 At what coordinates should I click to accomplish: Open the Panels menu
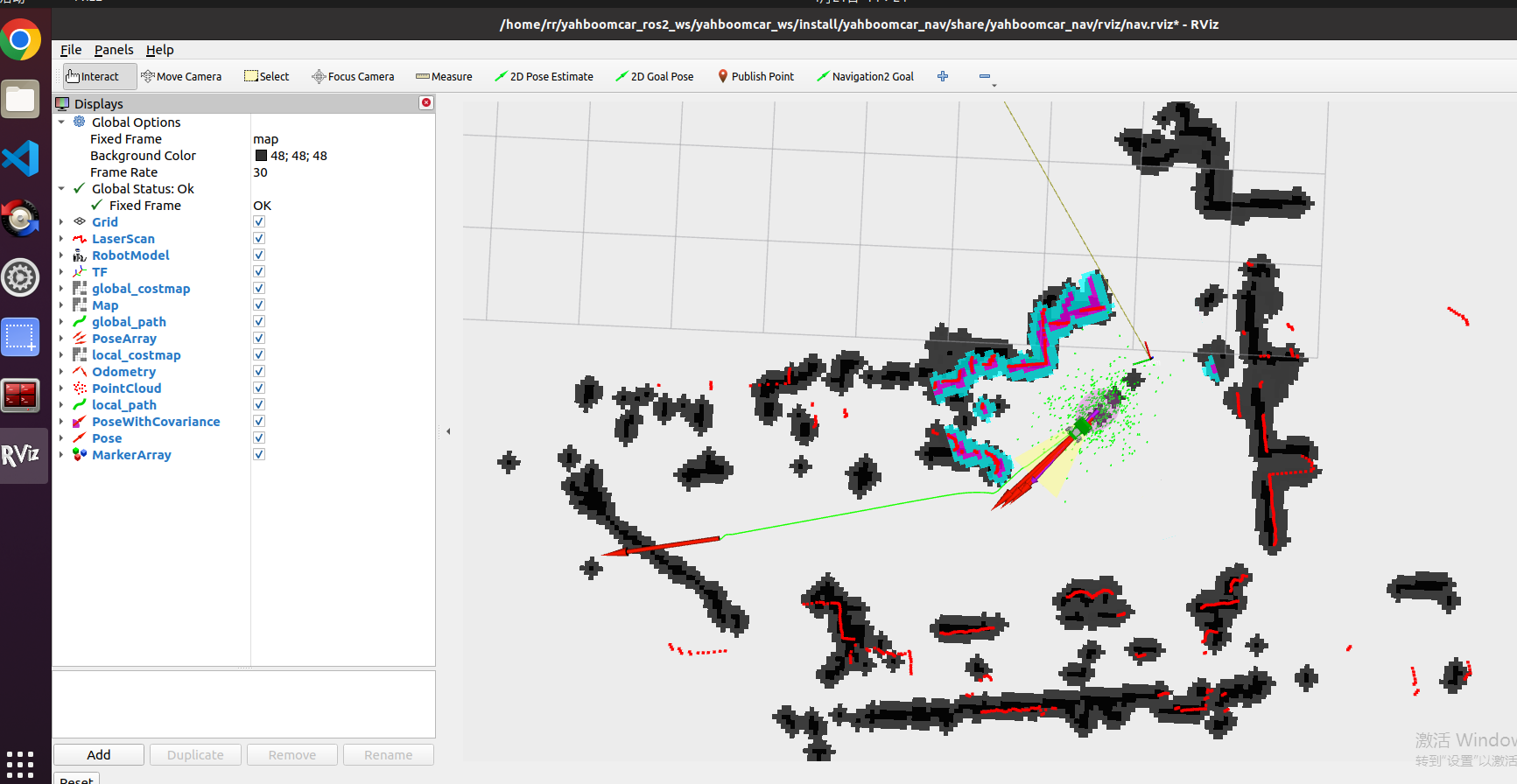tap(114, 50)
